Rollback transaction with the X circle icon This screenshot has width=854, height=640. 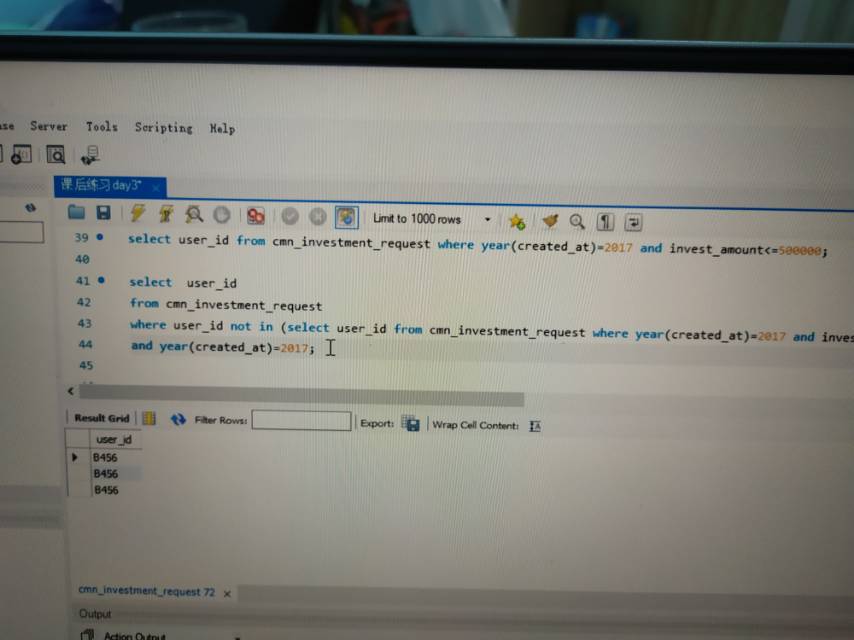(x=318, y=217)
